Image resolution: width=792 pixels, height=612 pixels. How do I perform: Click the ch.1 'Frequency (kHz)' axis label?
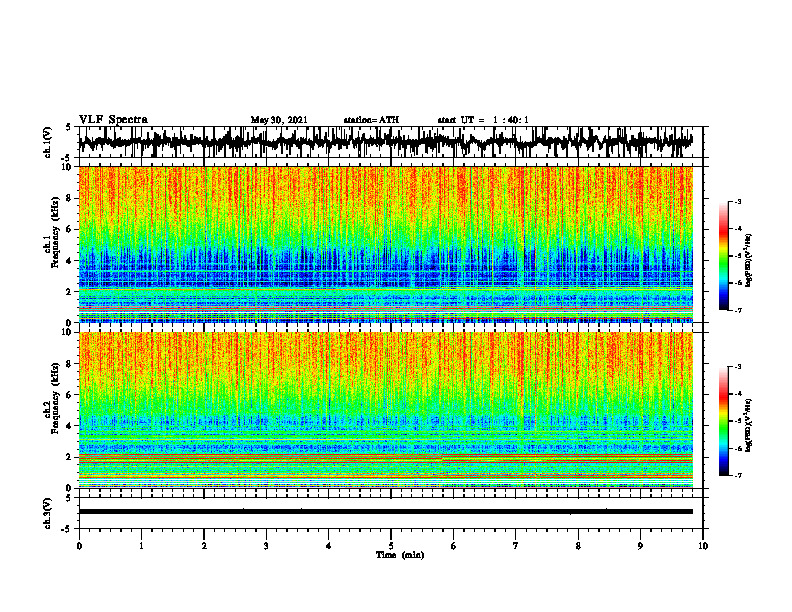point(55,232)
